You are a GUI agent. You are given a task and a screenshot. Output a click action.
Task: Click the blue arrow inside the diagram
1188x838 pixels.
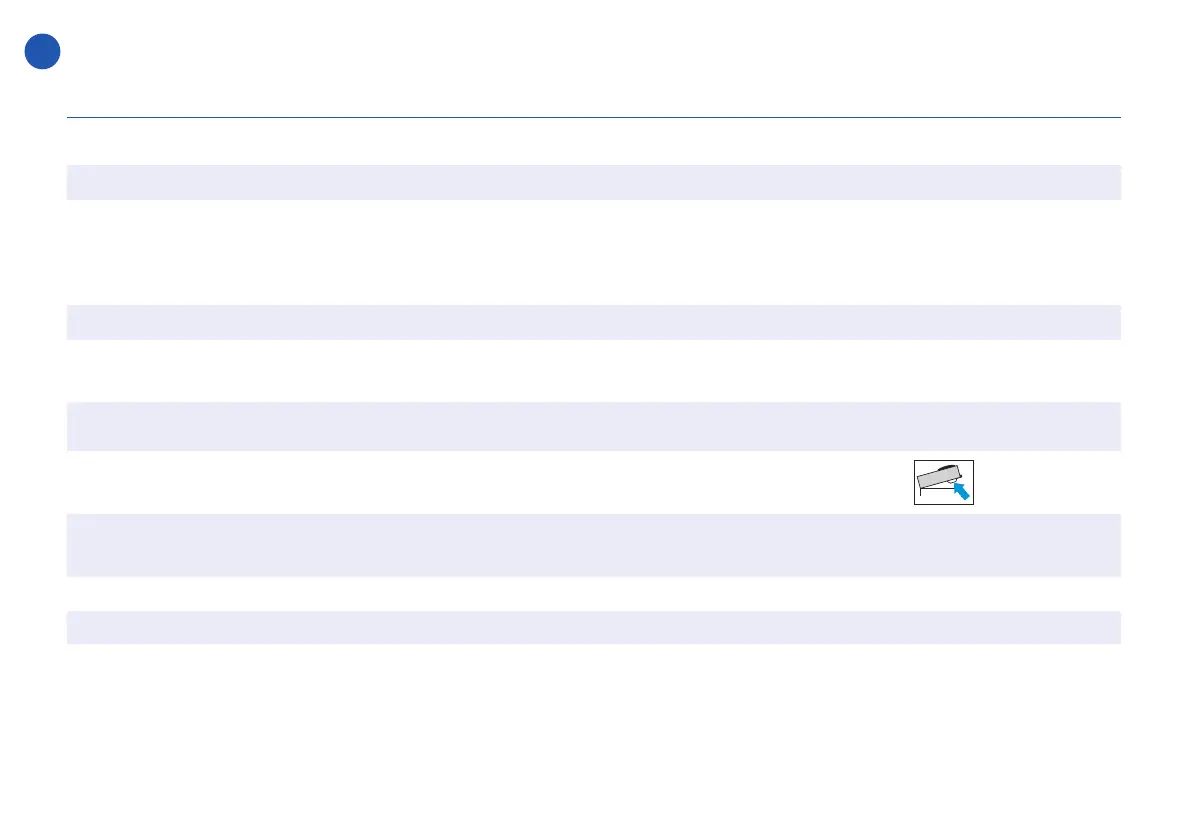click(961, 490)
